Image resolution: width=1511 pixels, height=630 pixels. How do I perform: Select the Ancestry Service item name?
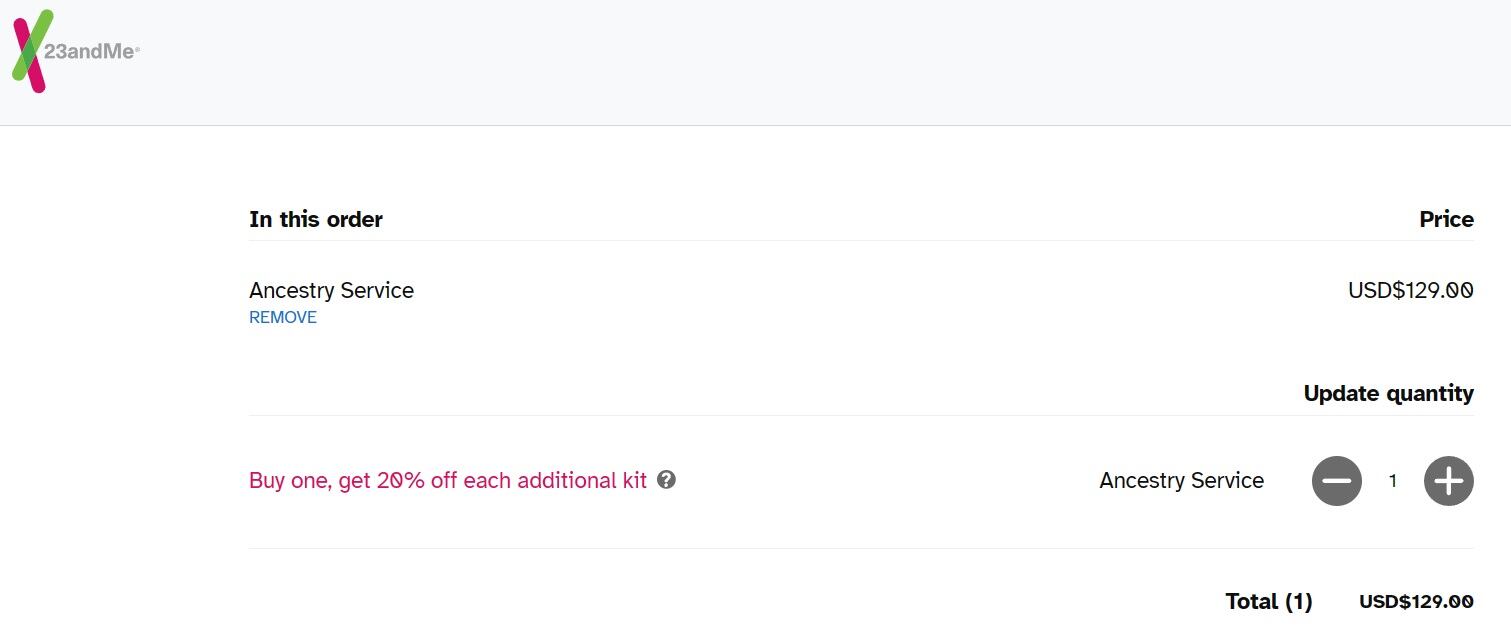(331, 290)
